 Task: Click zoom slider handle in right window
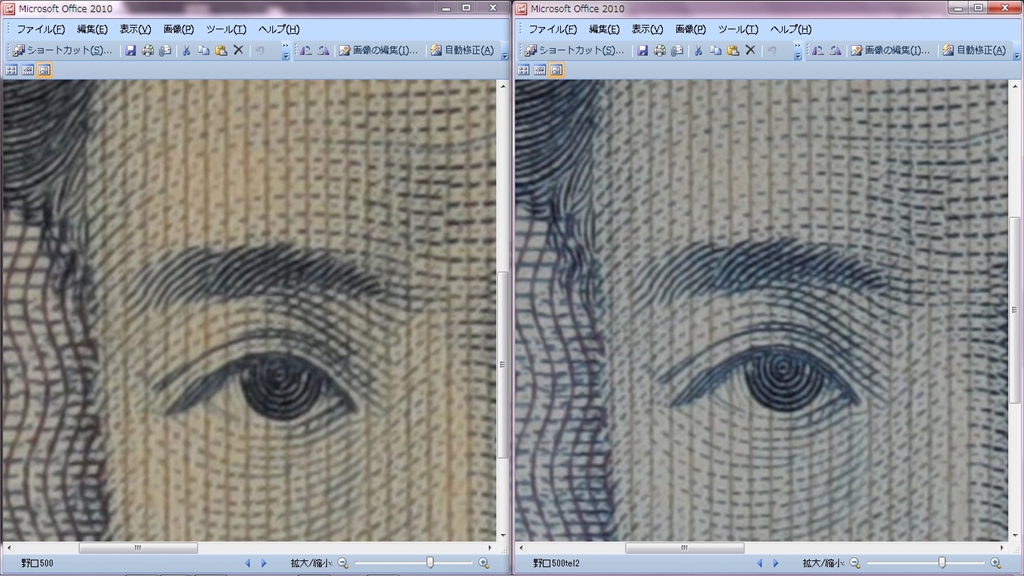(x=942, y=563)
